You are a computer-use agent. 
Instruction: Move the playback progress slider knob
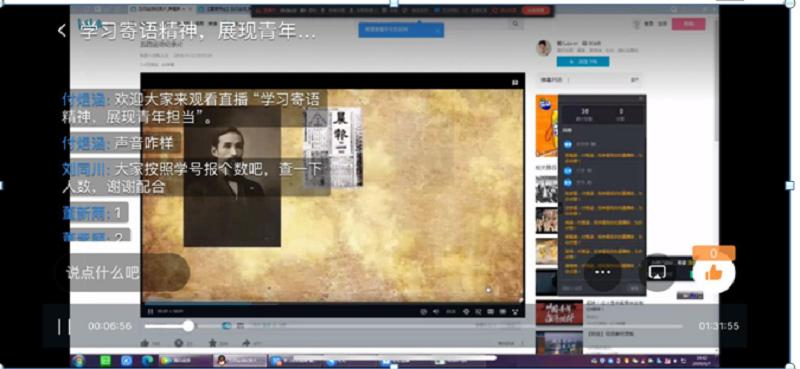point(188,326)
